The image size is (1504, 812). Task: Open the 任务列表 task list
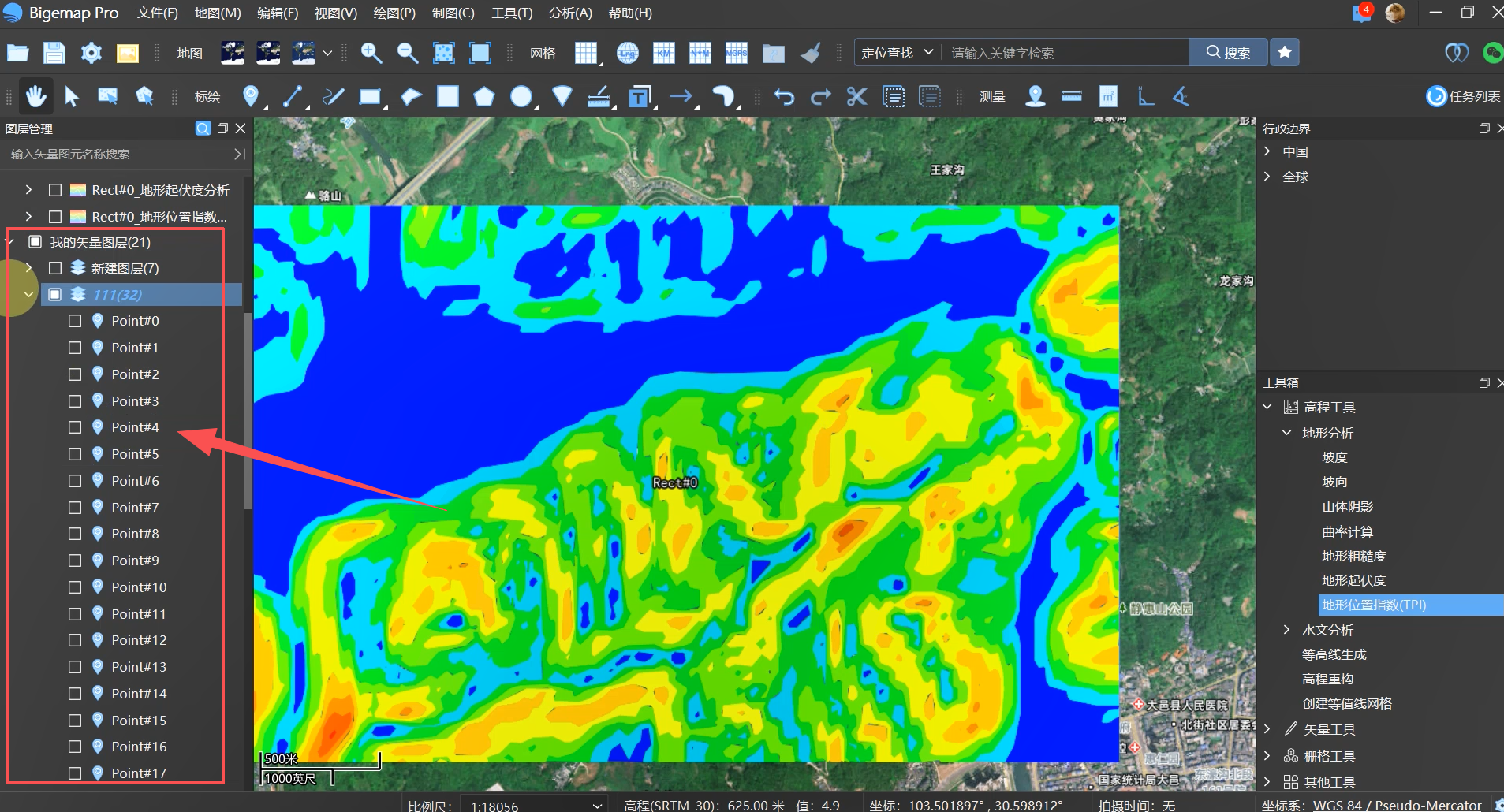click(1464, 96)
